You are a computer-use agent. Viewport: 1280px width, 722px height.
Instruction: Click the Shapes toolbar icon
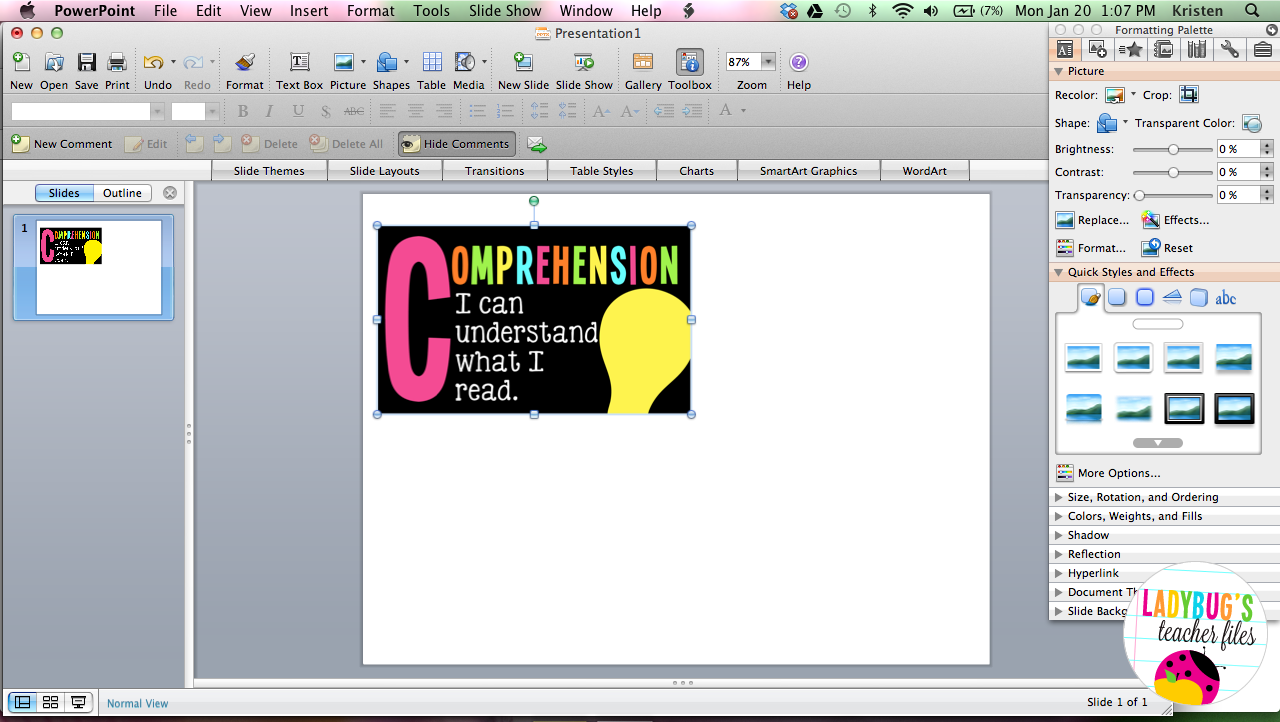click(387, 63)
